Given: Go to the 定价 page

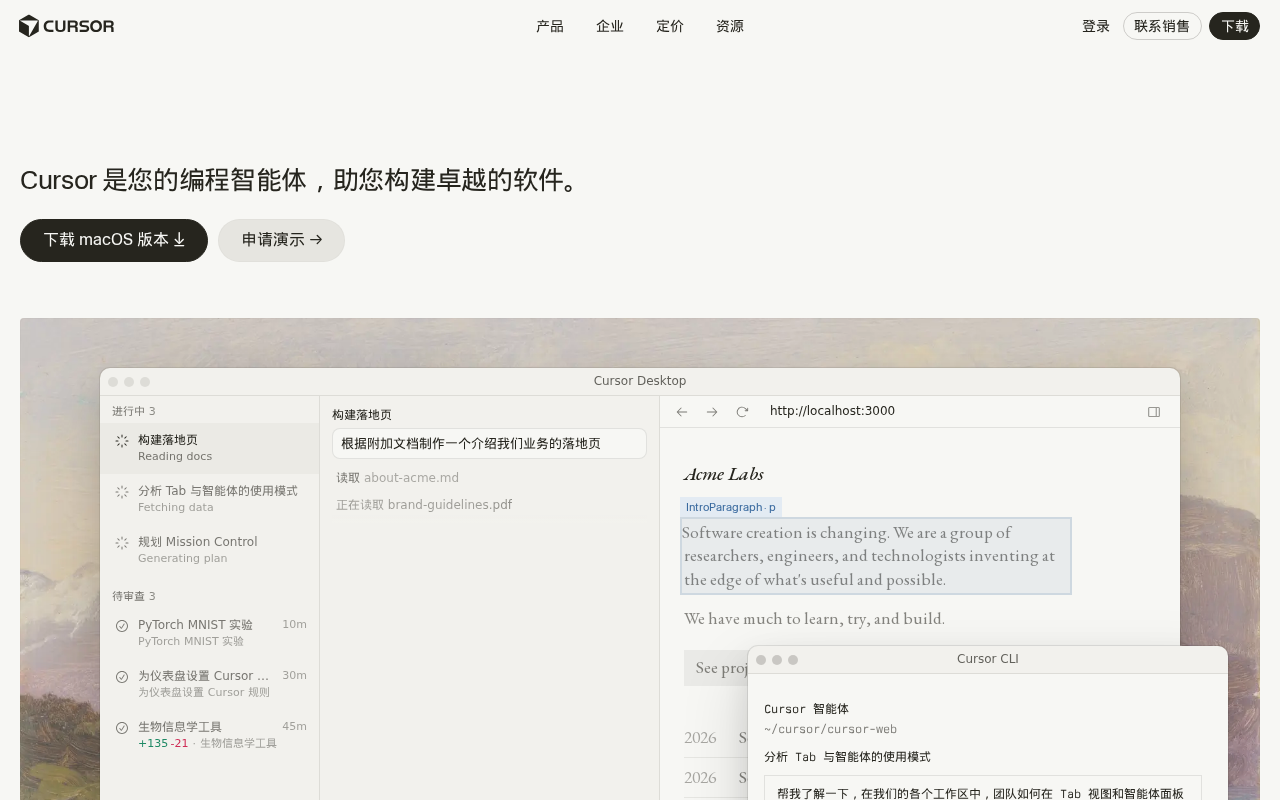Looking at the screenshot, I should [670, 26].
